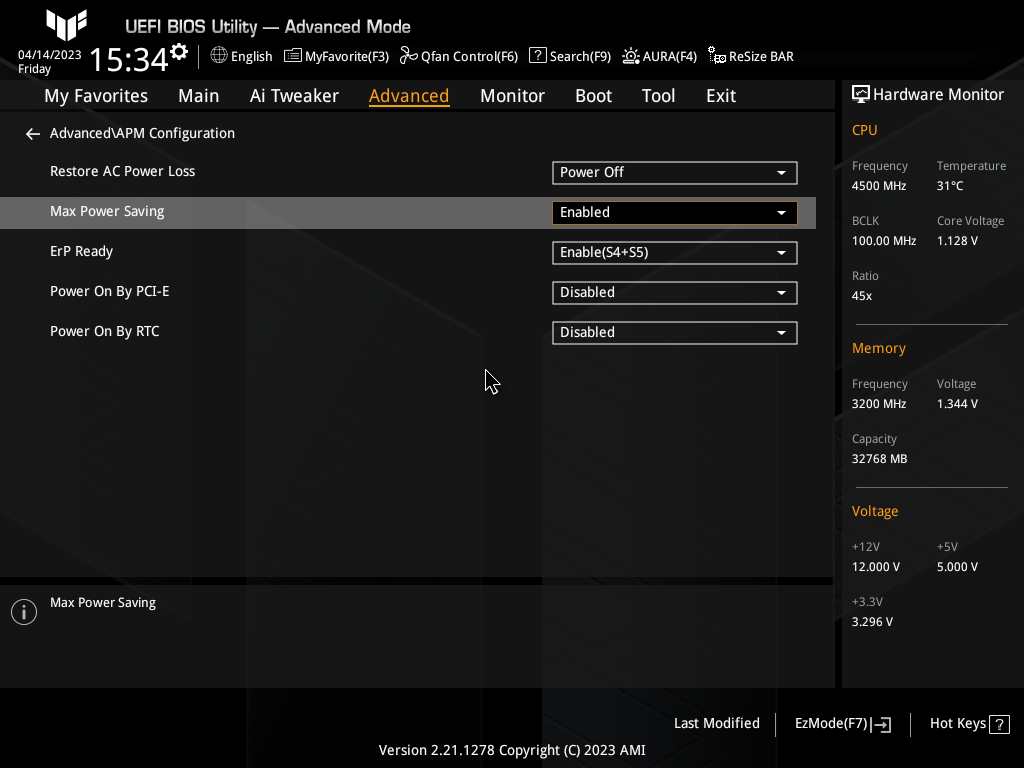Viewport: 1024px width, 768px height.
Task: Click the ReSize BAR icon
Action: pos(716,56)
